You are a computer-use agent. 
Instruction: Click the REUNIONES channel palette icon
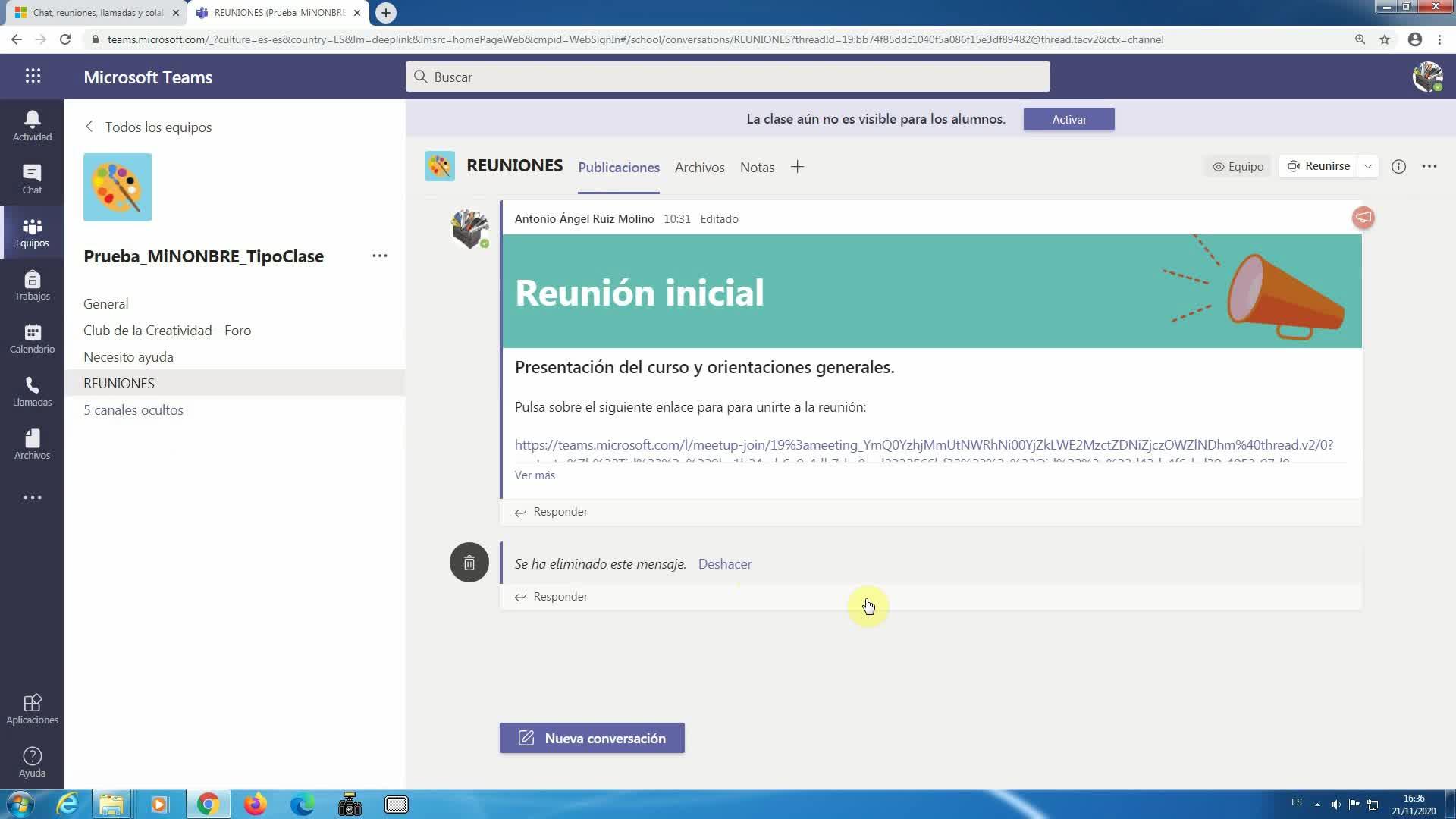pyautogui.click(x=440, y=166)
